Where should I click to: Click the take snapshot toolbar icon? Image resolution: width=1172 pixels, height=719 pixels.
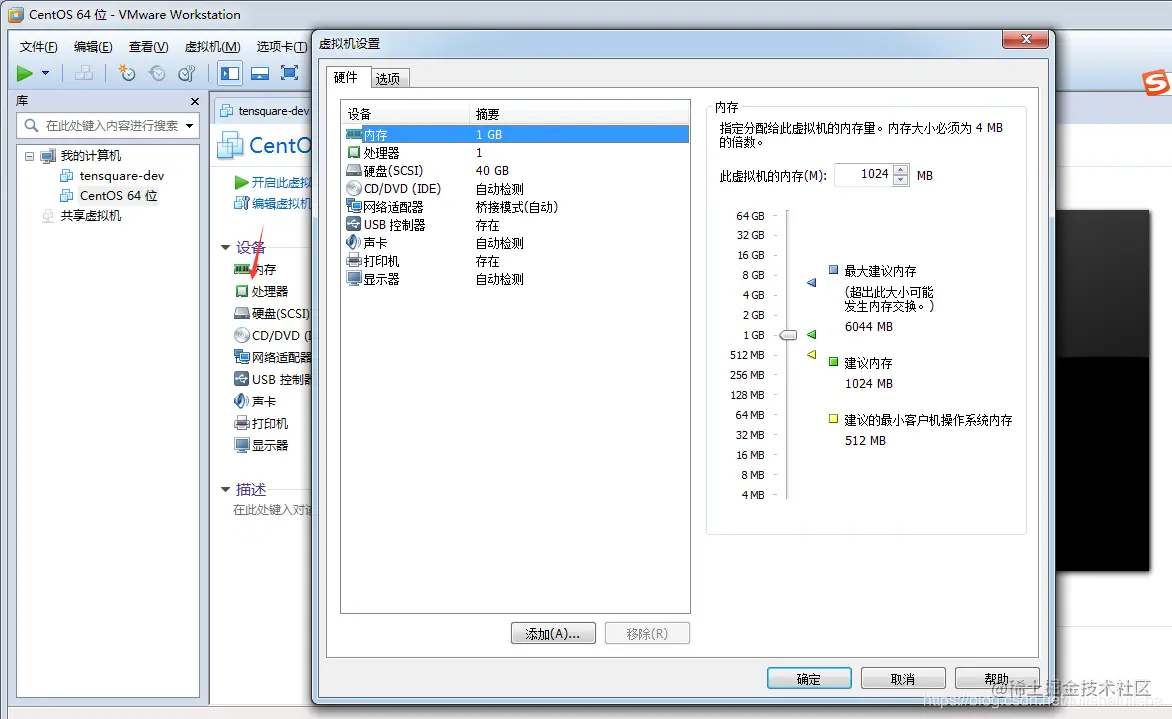[127, 73]
